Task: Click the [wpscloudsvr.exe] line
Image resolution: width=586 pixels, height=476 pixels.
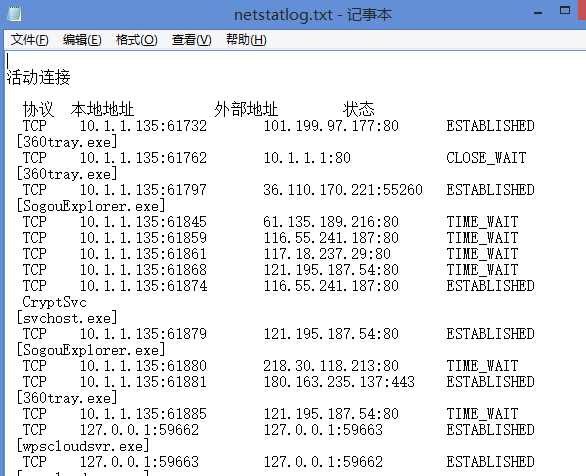Action: [x=83, y=446]
